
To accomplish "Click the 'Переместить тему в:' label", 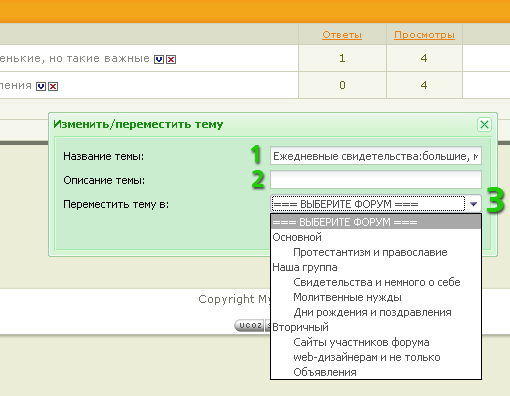I will coord(116,204).
